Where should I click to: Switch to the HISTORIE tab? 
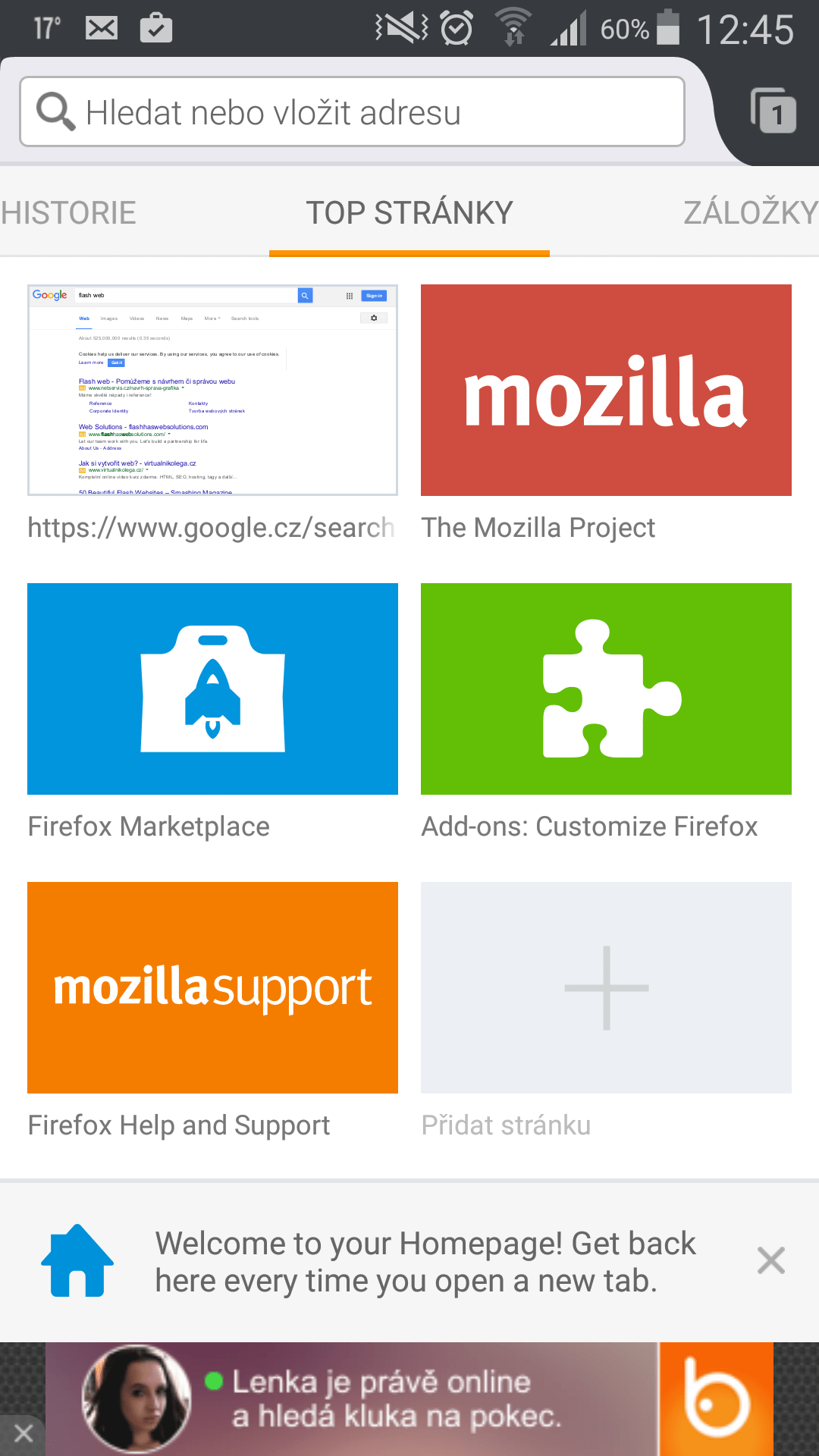[x=68, y=213]
